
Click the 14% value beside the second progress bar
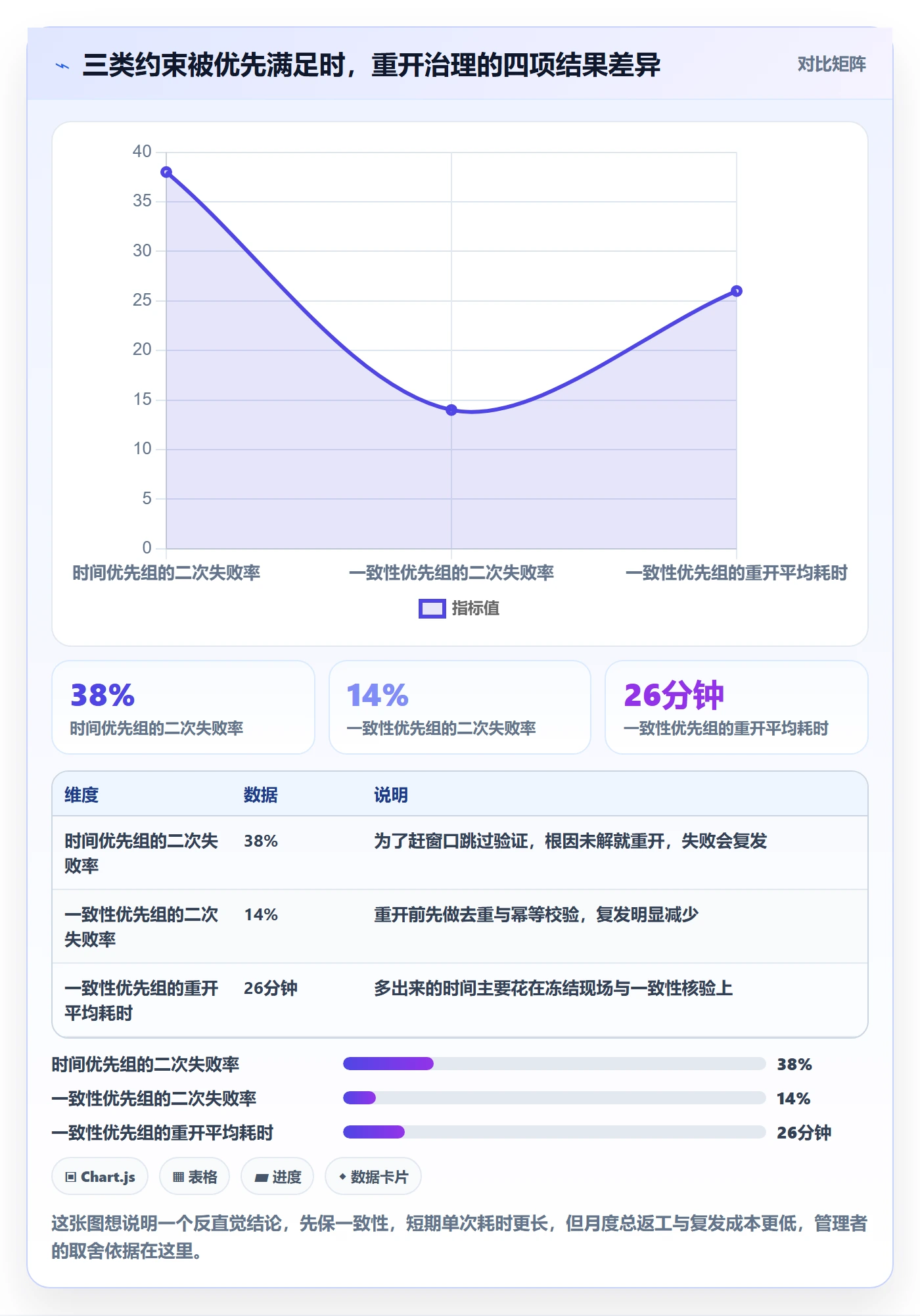tap(794, 1098)
